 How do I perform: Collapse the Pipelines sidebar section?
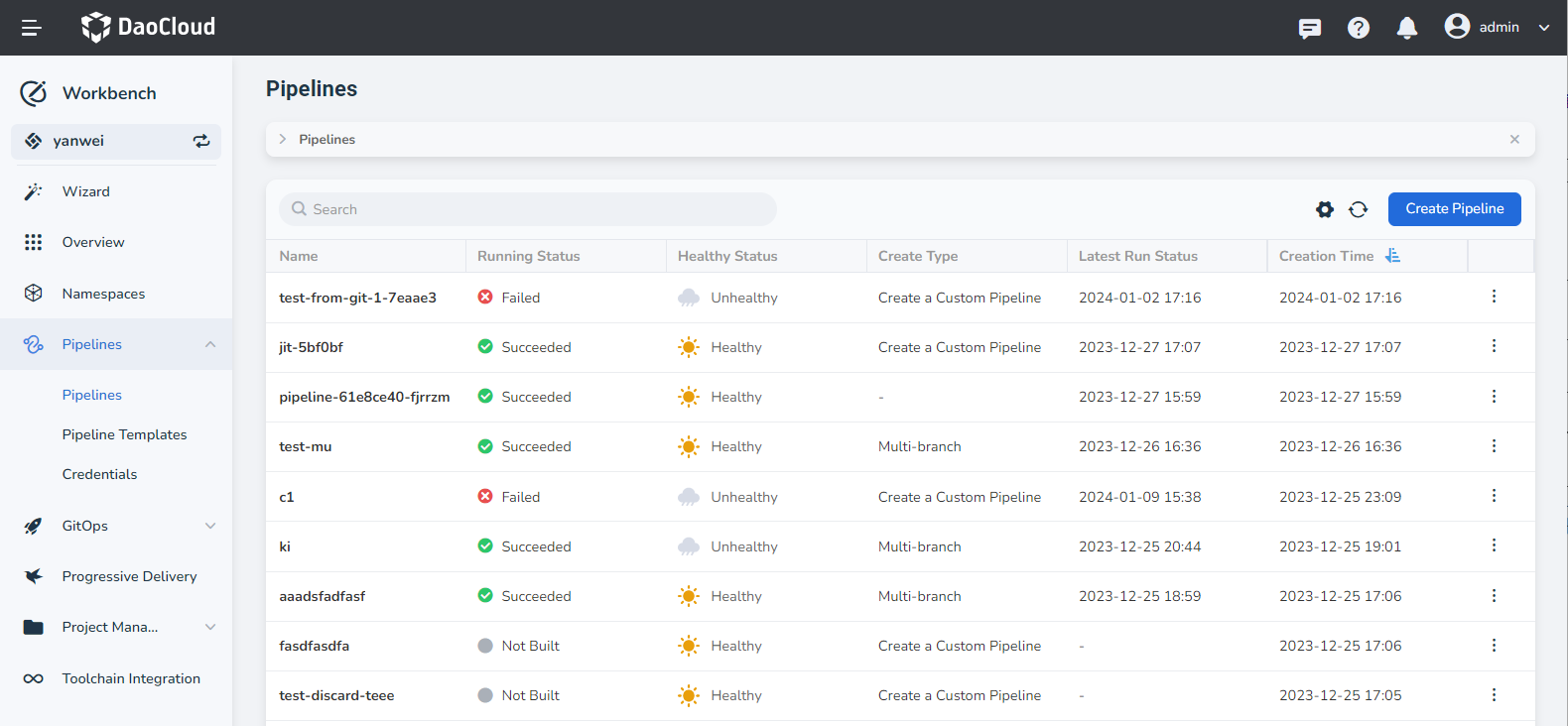click(209, 344)
